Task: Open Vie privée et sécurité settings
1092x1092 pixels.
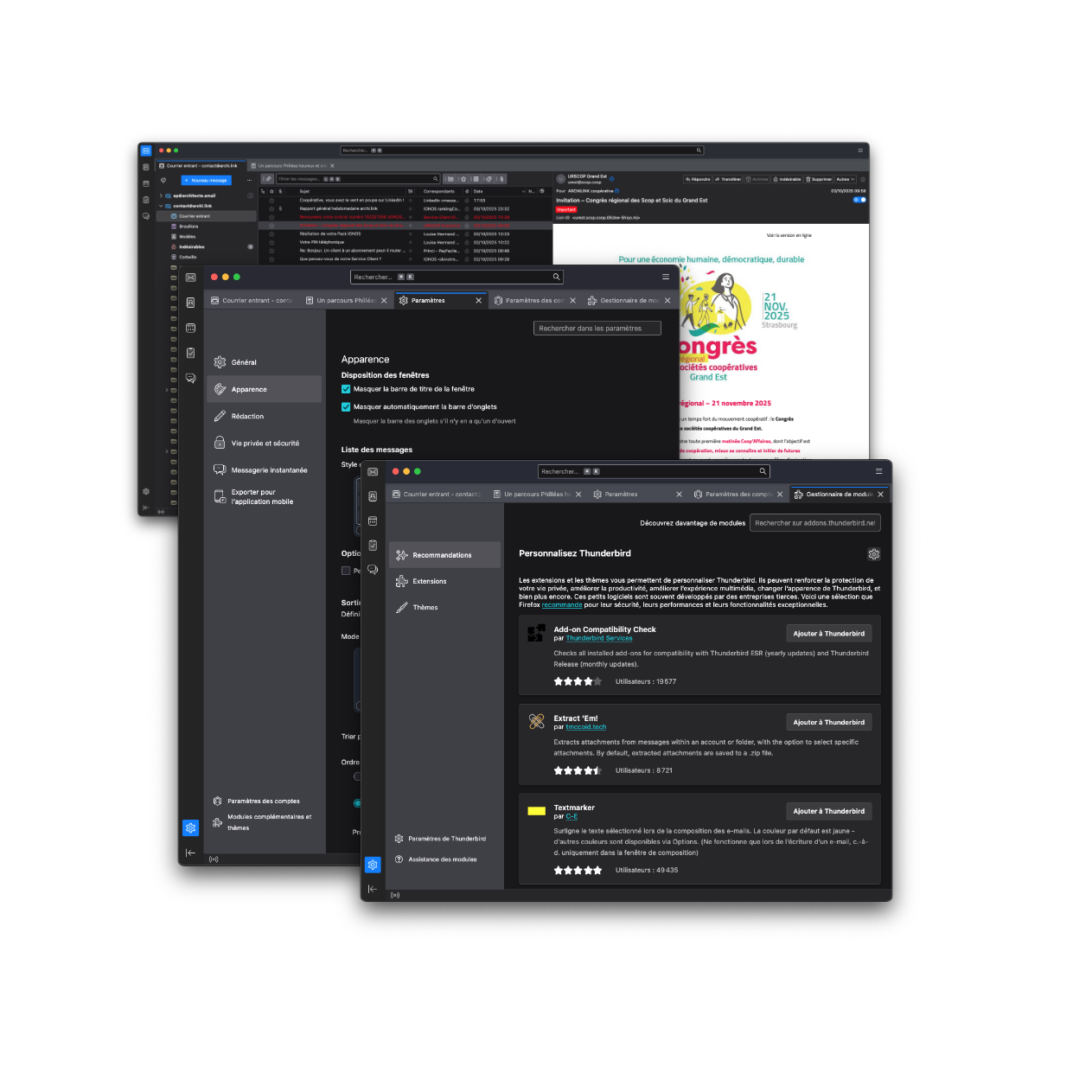Action: tap(265, 444)
